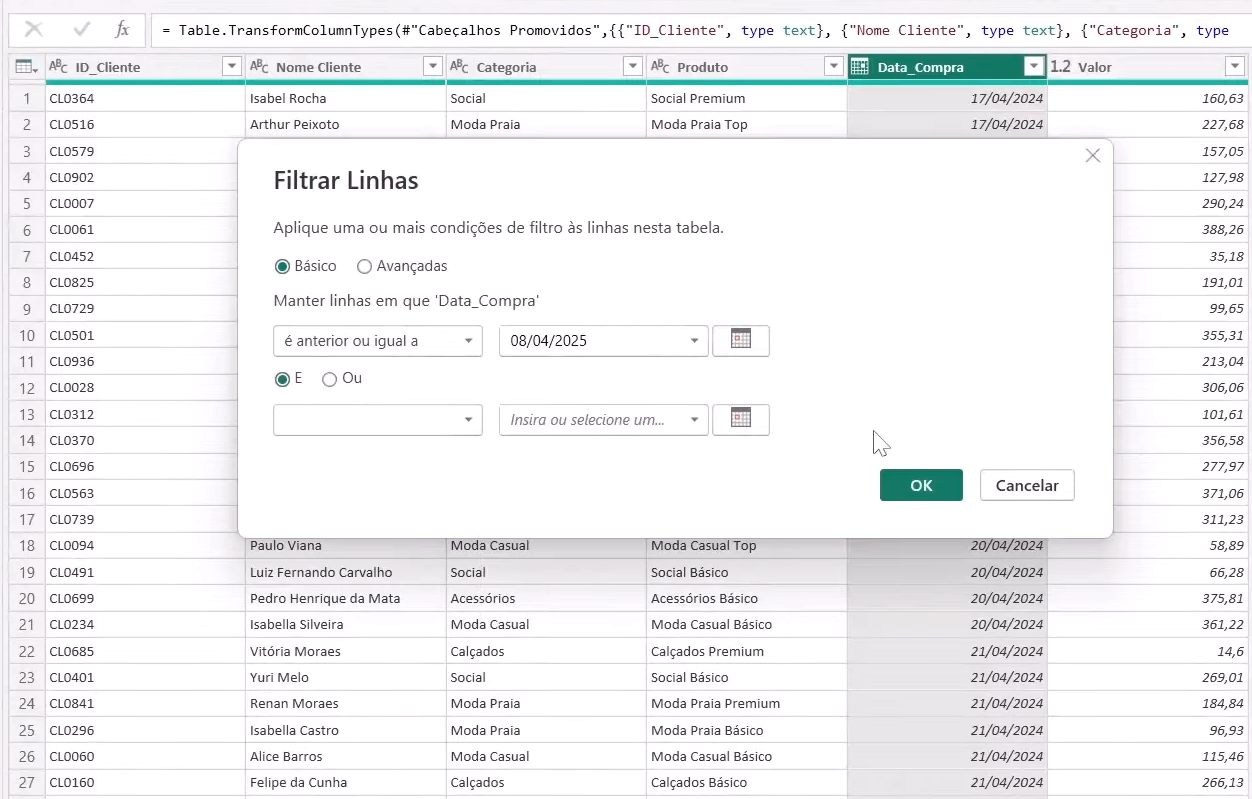Open the table menu icon in header corner

point(26,67)
